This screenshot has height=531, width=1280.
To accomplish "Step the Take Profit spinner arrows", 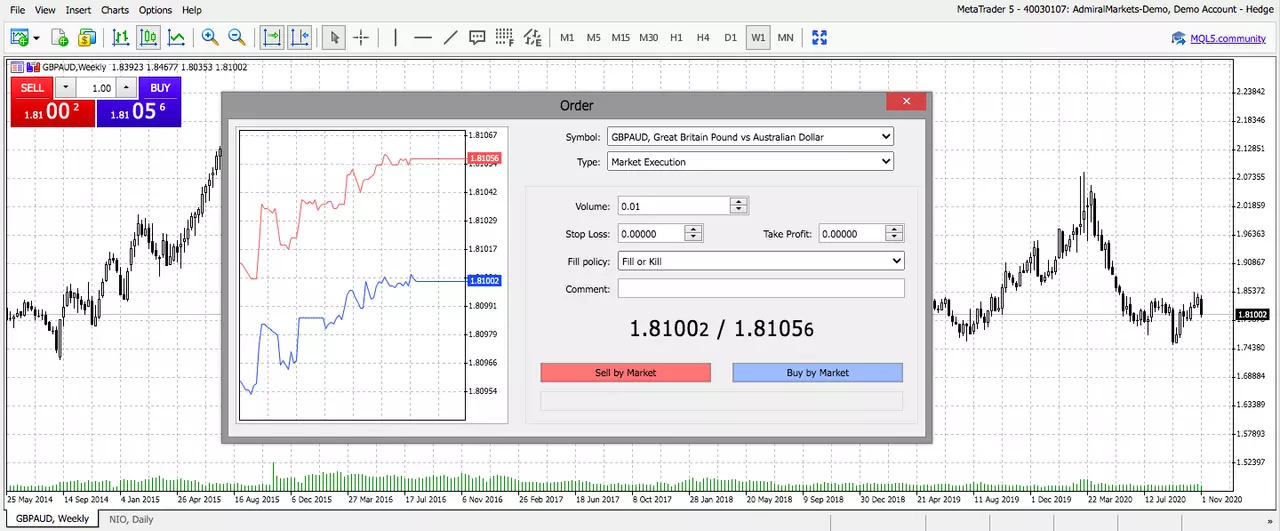I will [895, 233].
